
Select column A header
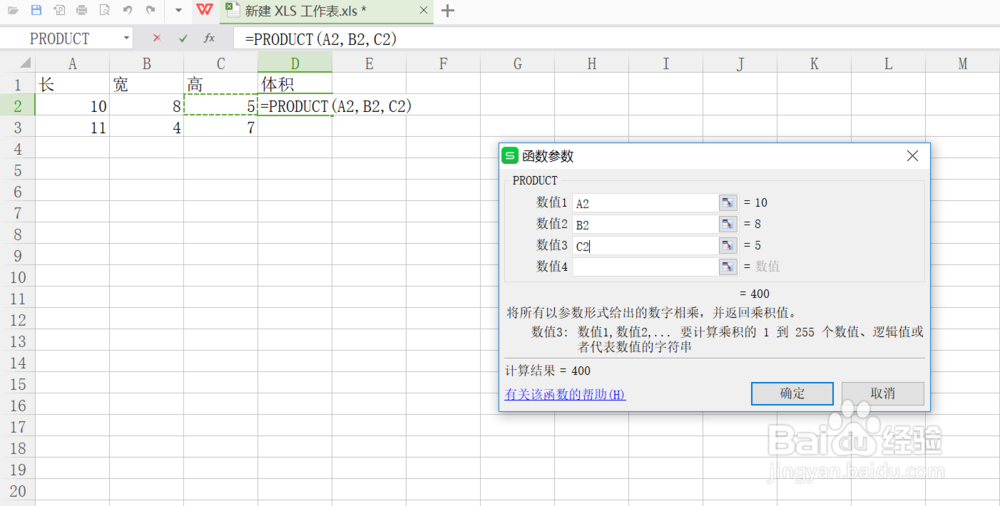[x=72, y=63]
